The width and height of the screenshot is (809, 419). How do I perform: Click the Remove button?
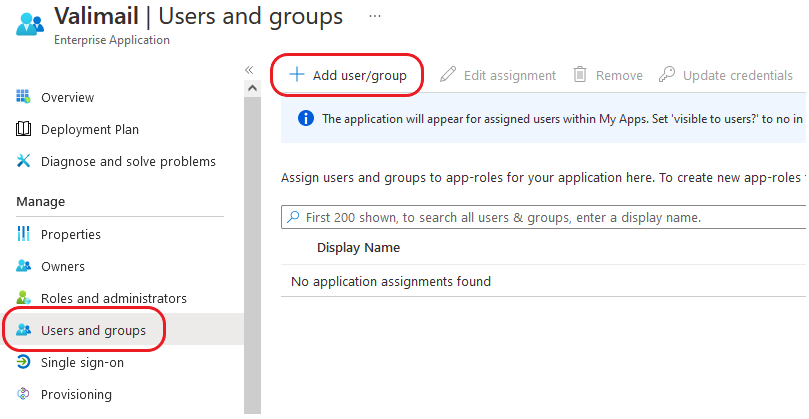608,75
